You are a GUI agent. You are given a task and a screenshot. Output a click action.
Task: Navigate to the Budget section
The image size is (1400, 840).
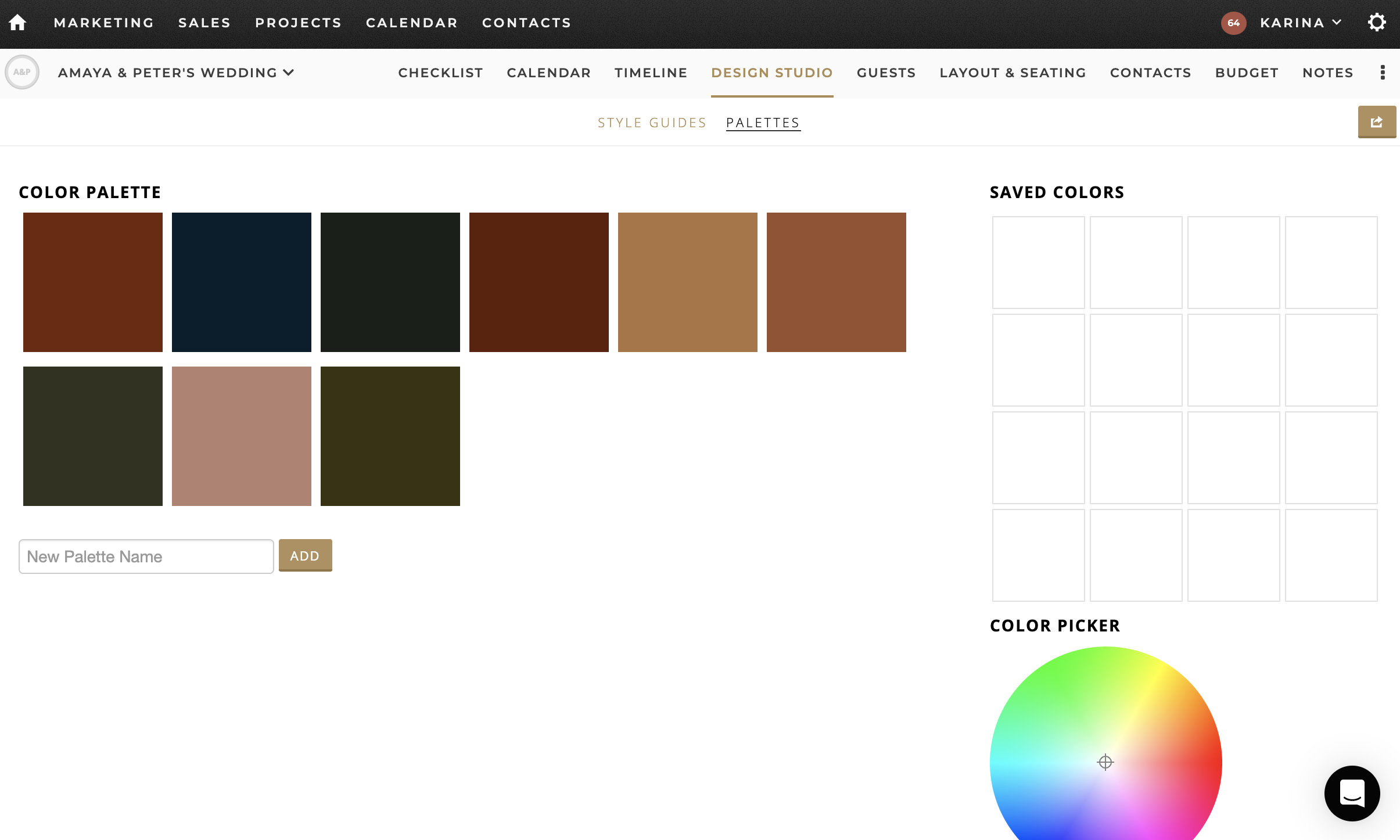[1247, 73]
